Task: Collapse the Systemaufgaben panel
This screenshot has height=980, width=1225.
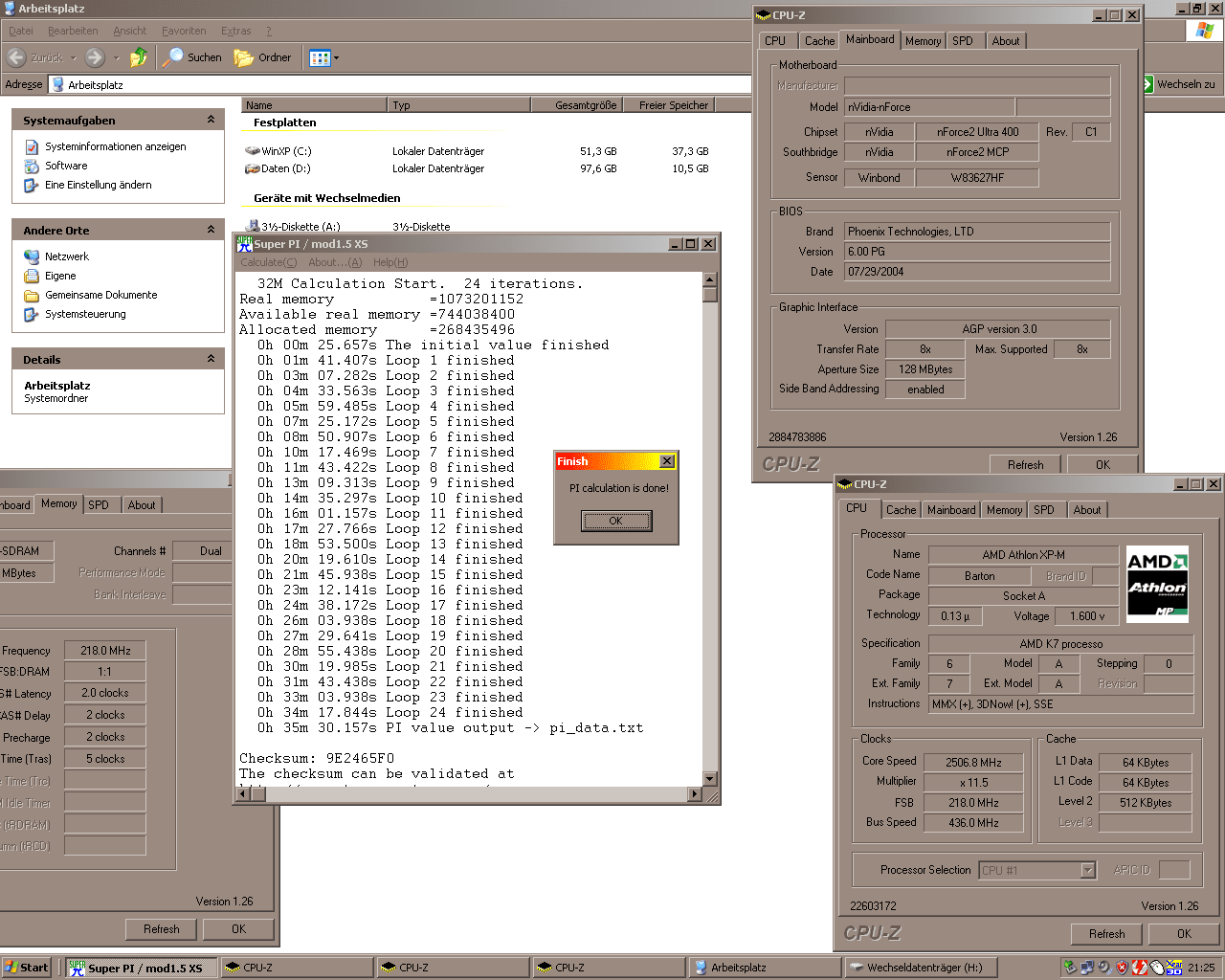Action: click(x=211, y=120)
